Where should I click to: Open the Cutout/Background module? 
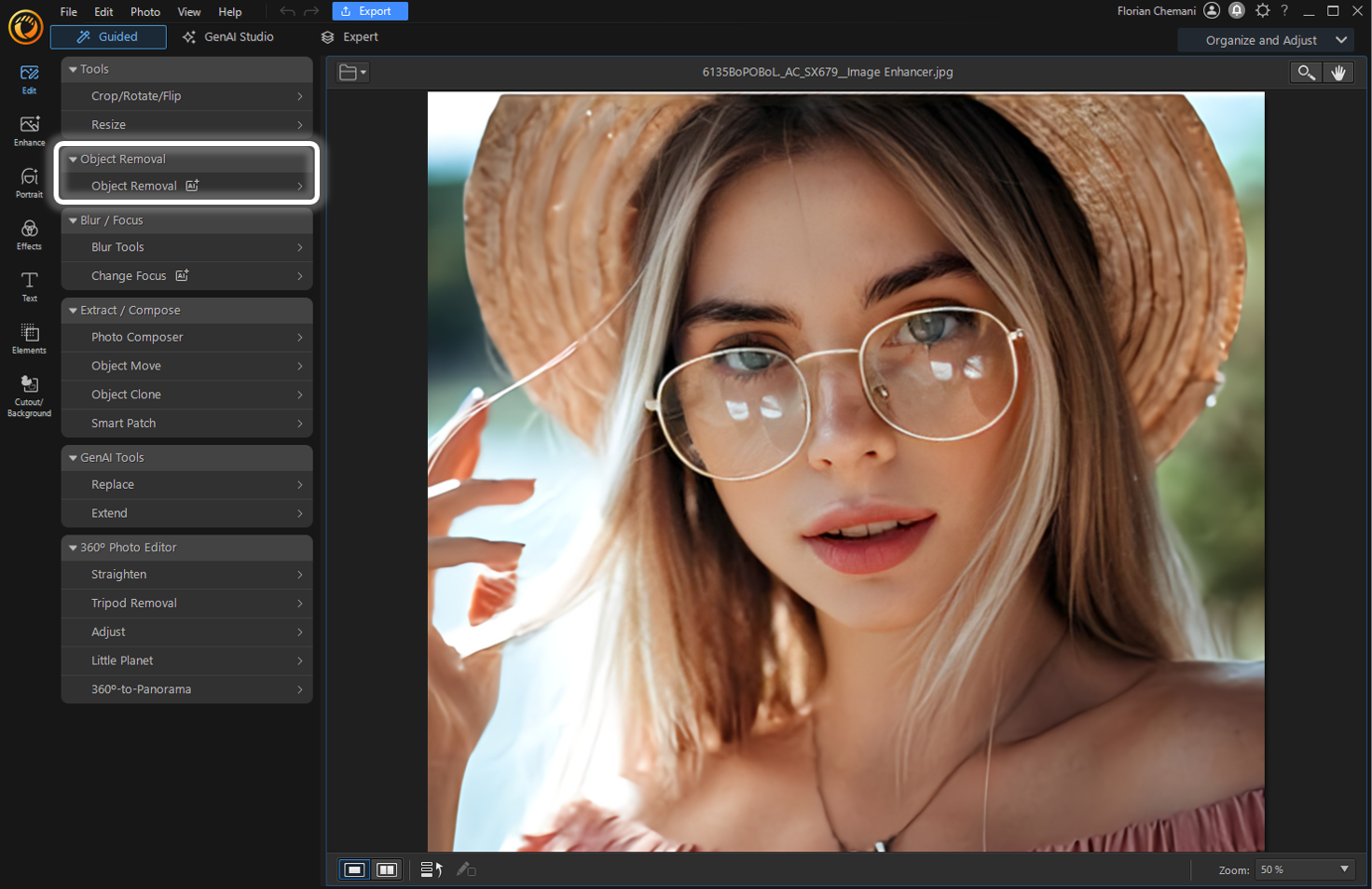29,394
